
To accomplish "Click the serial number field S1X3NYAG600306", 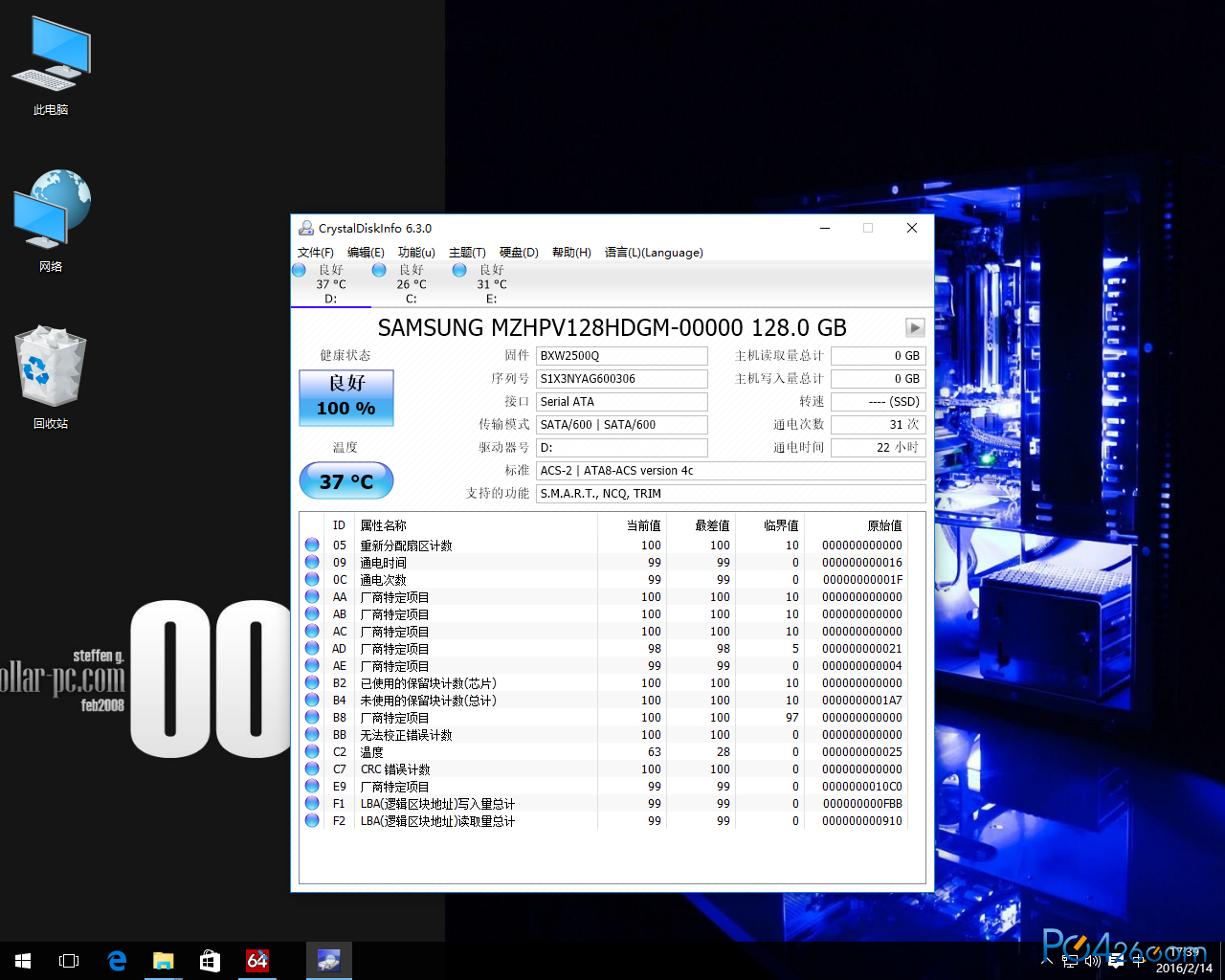I will click(x=622, y=379).
